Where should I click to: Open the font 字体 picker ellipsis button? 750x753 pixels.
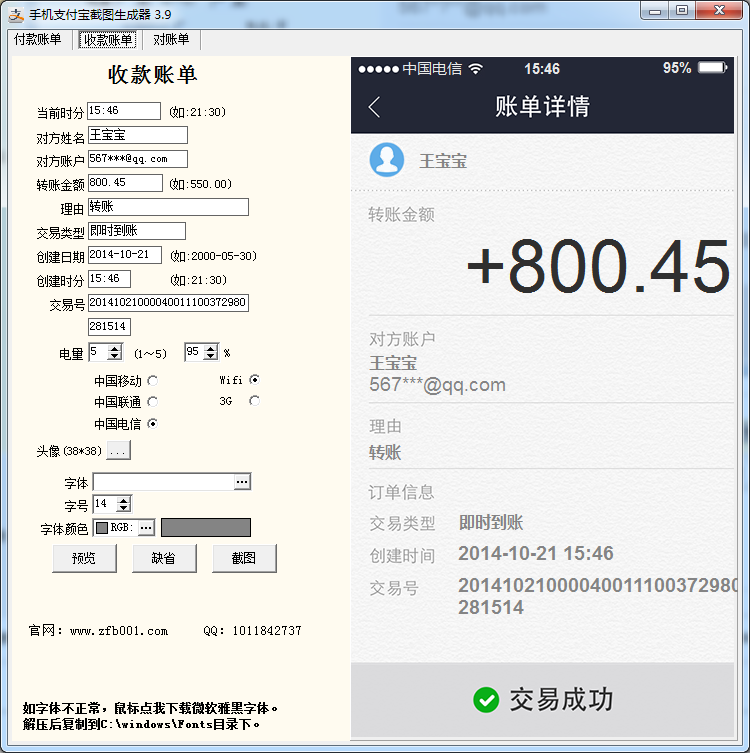tap(242, 482)
